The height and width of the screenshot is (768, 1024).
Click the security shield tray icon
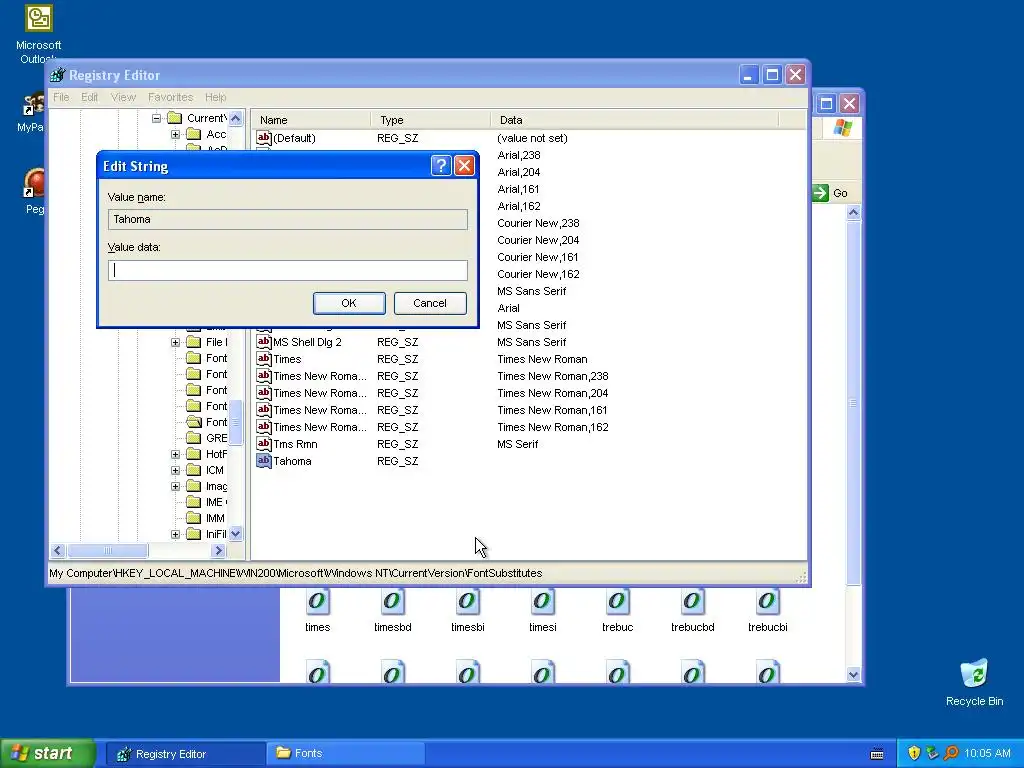click(x=914, y=753)
